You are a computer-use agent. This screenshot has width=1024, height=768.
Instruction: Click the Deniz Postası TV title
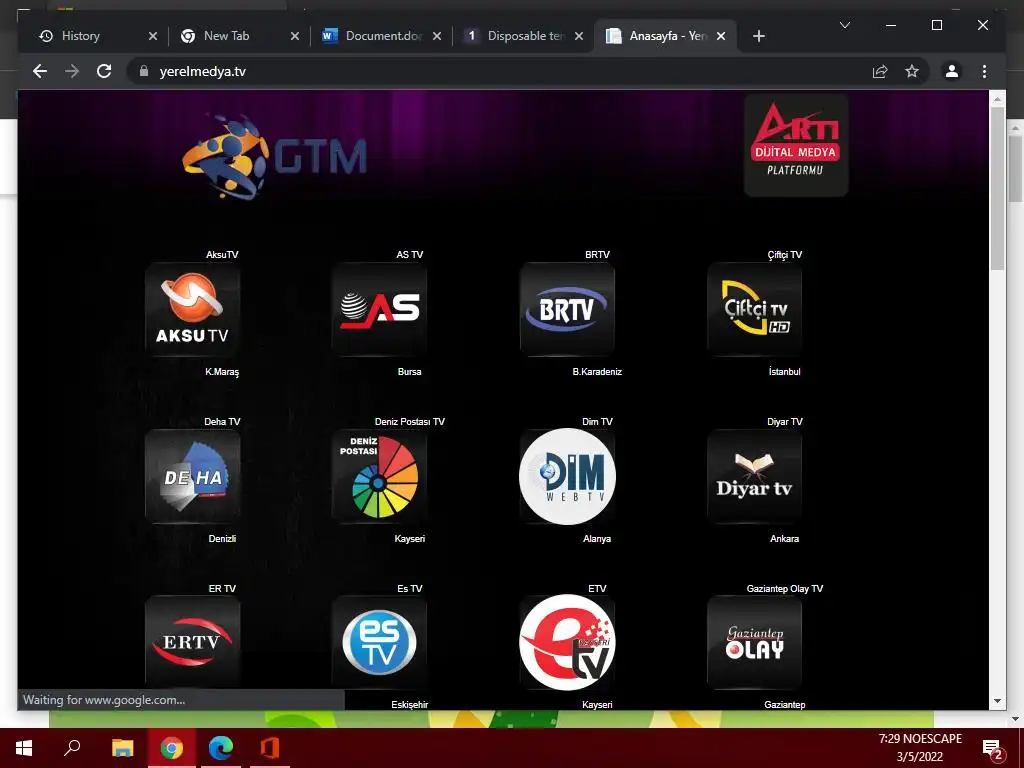(x=409, y=422)
